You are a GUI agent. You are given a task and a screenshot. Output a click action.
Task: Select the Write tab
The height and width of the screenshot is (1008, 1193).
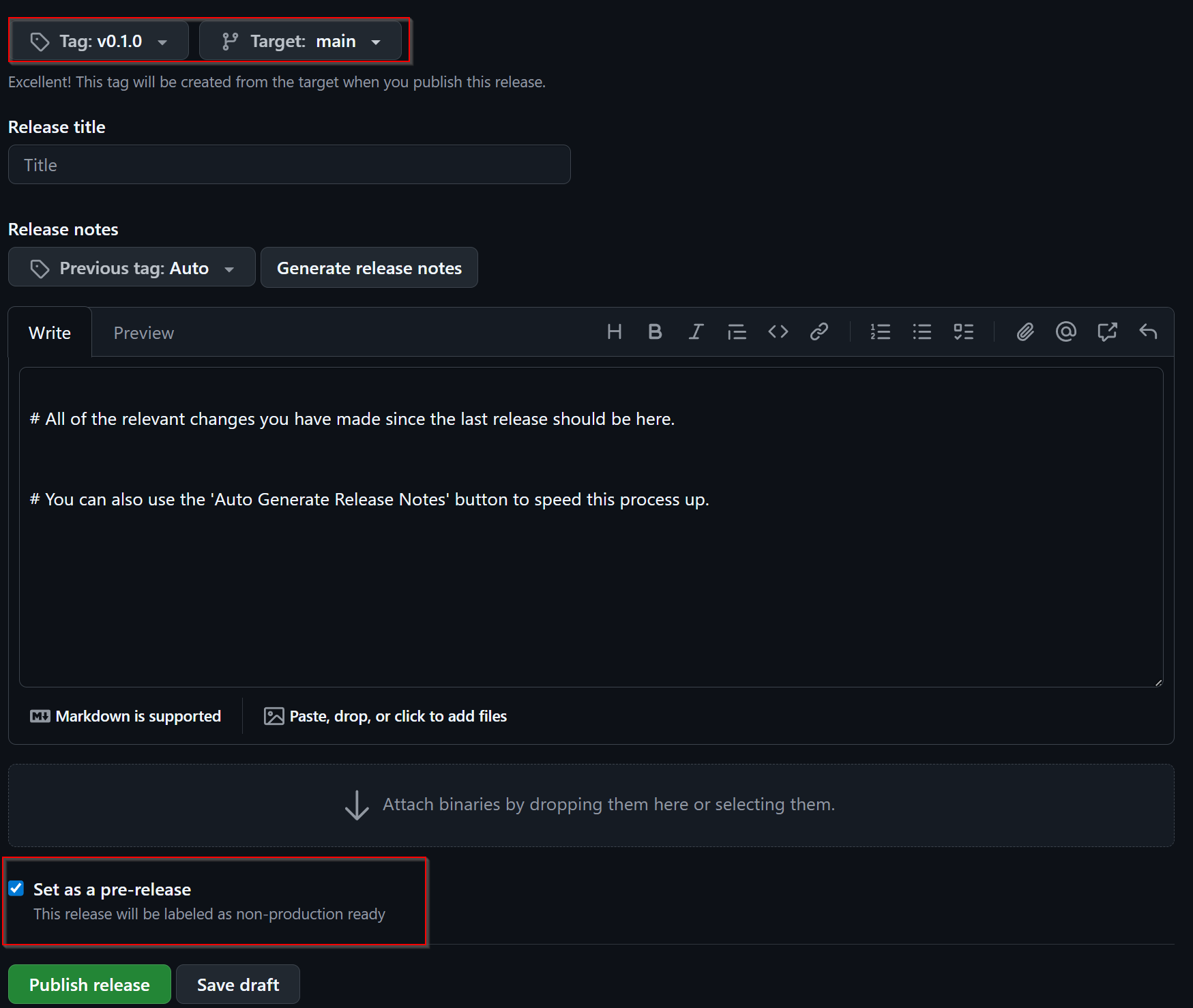click(50, 333)
